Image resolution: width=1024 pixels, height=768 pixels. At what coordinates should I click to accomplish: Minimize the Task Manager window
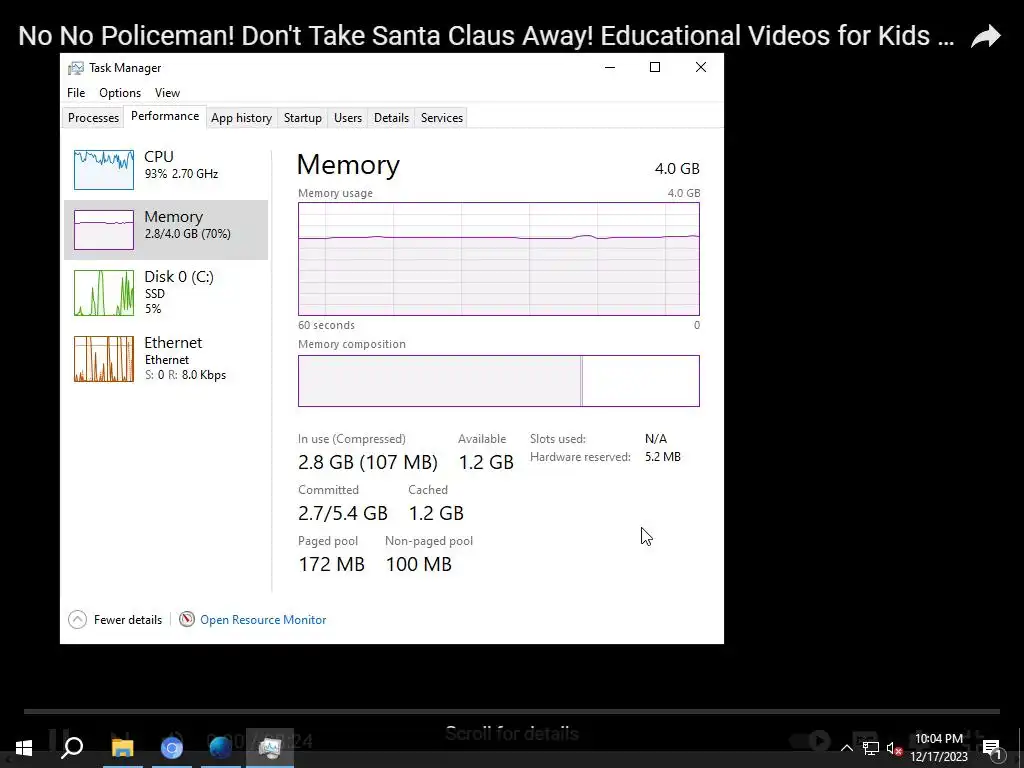610,67
